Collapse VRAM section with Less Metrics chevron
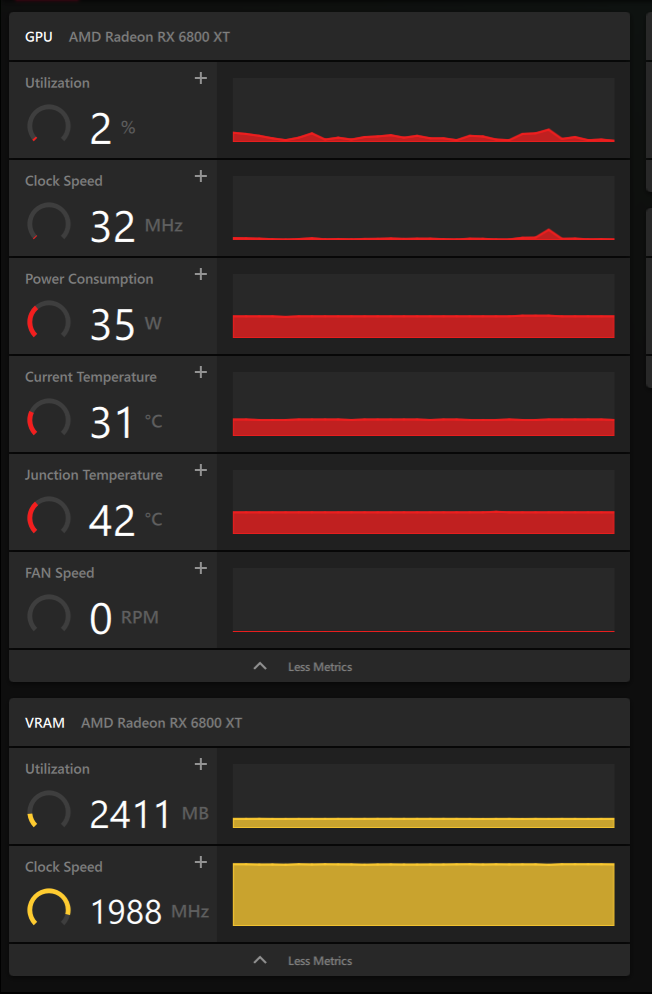 click(x=260, y=960)
